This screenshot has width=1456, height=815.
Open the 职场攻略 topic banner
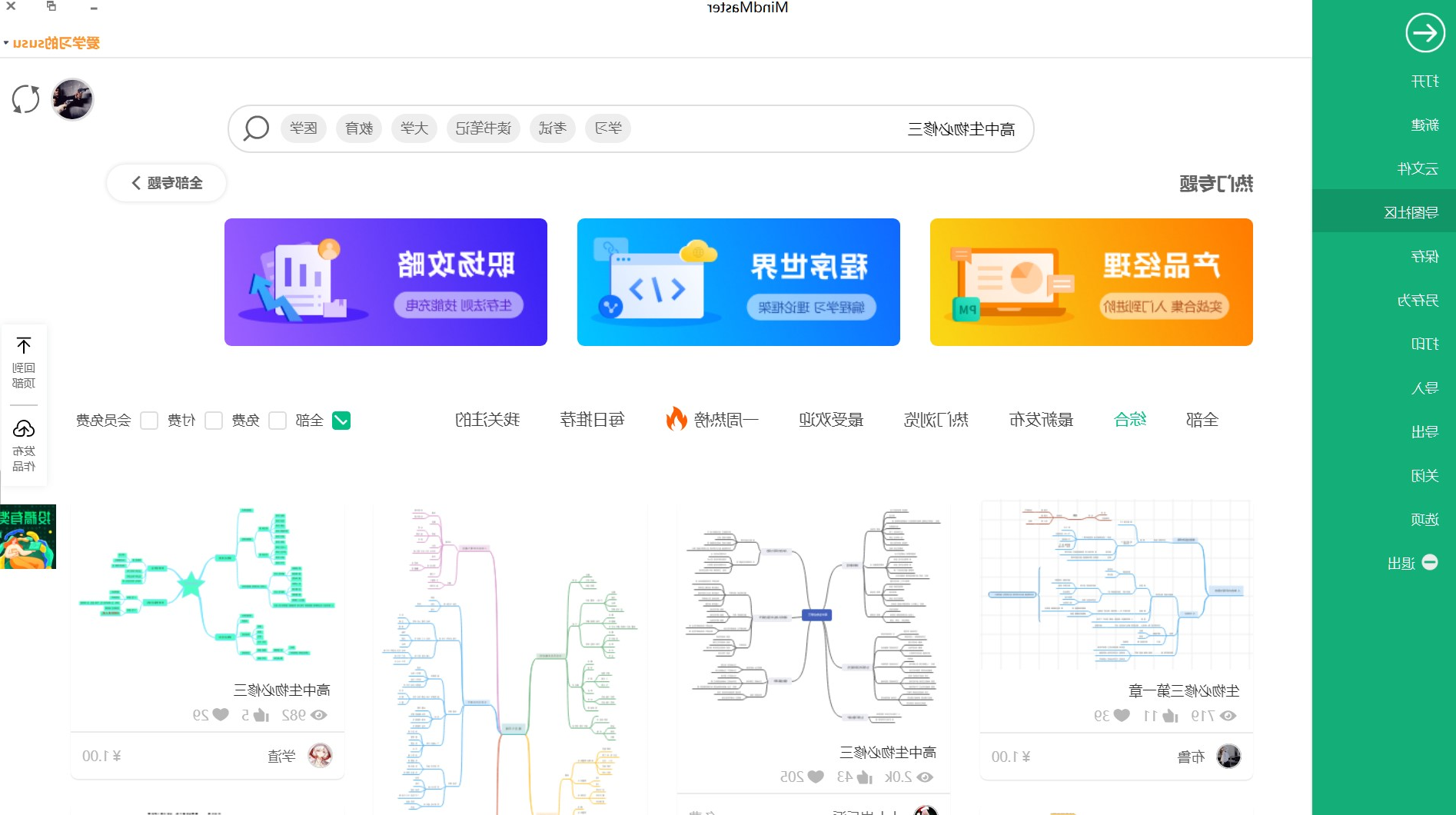point(386,282)
